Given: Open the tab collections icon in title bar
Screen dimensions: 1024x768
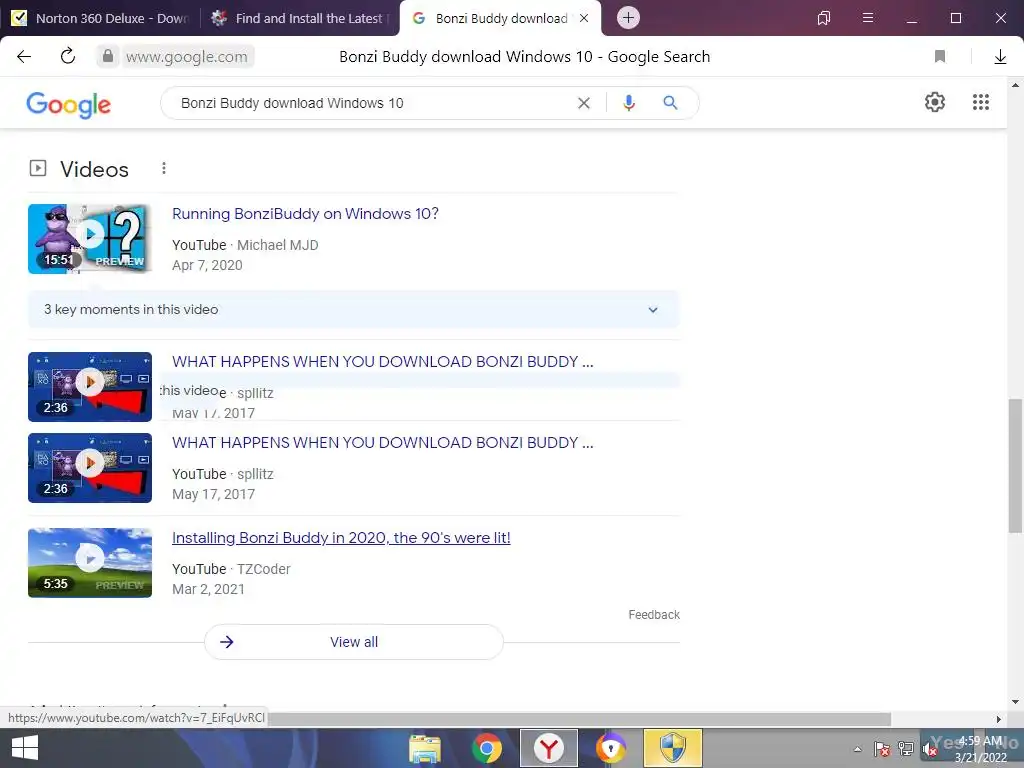Looking at the screenshot, I should tap(824, 18).
